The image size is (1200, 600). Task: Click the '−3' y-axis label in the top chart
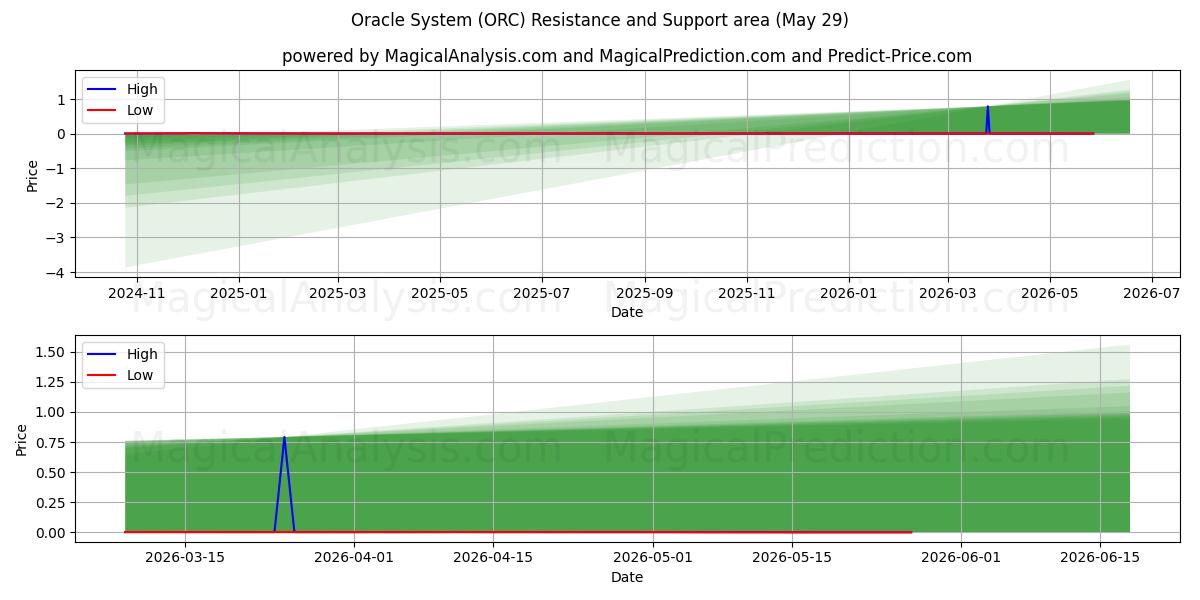57,238
